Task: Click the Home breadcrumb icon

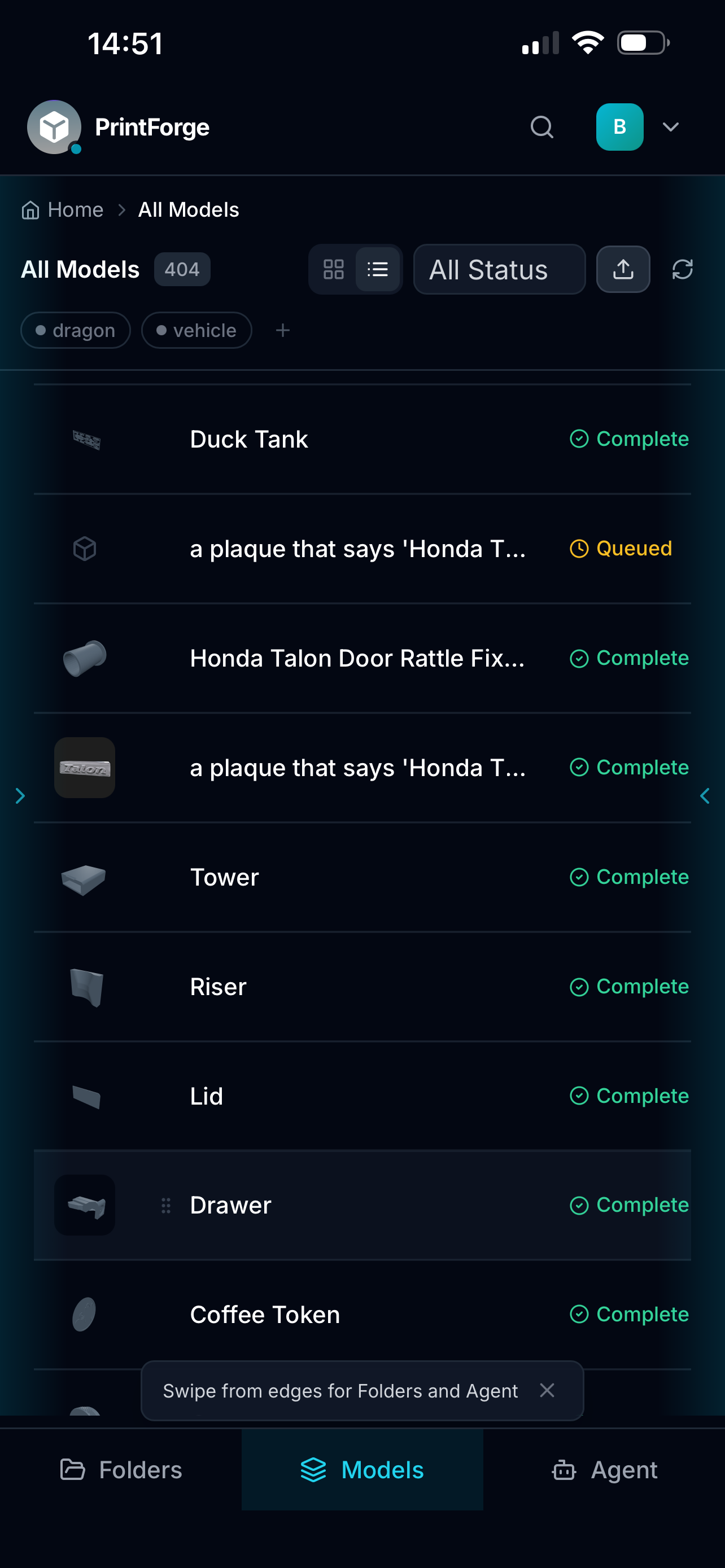Action: 30,210
